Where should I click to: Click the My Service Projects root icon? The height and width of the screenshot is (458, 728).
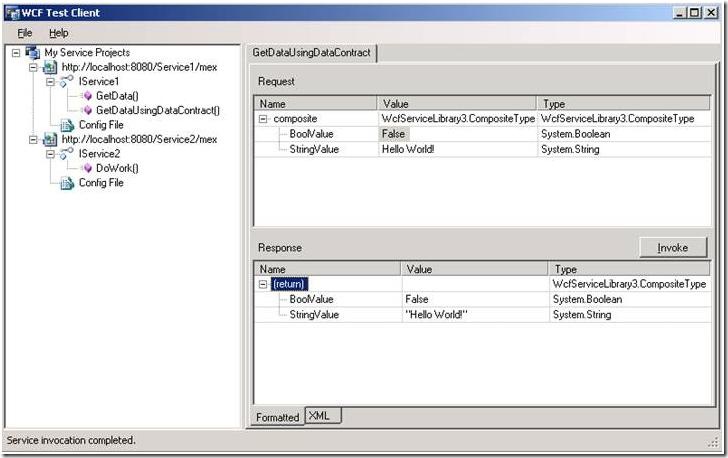click(32, 52)
